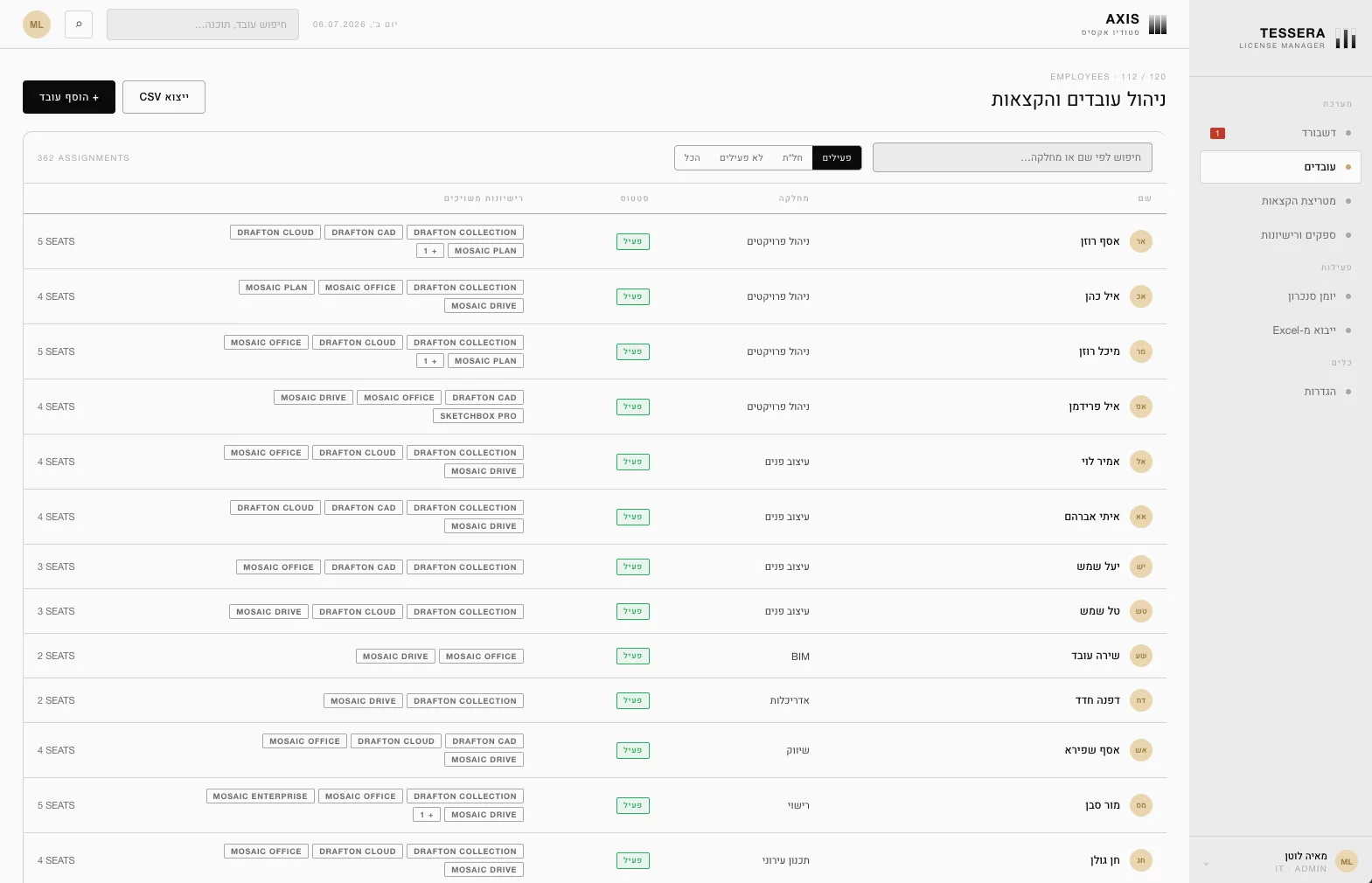
Task: Click the sidebar user avatar ML
Action: 1347,861
